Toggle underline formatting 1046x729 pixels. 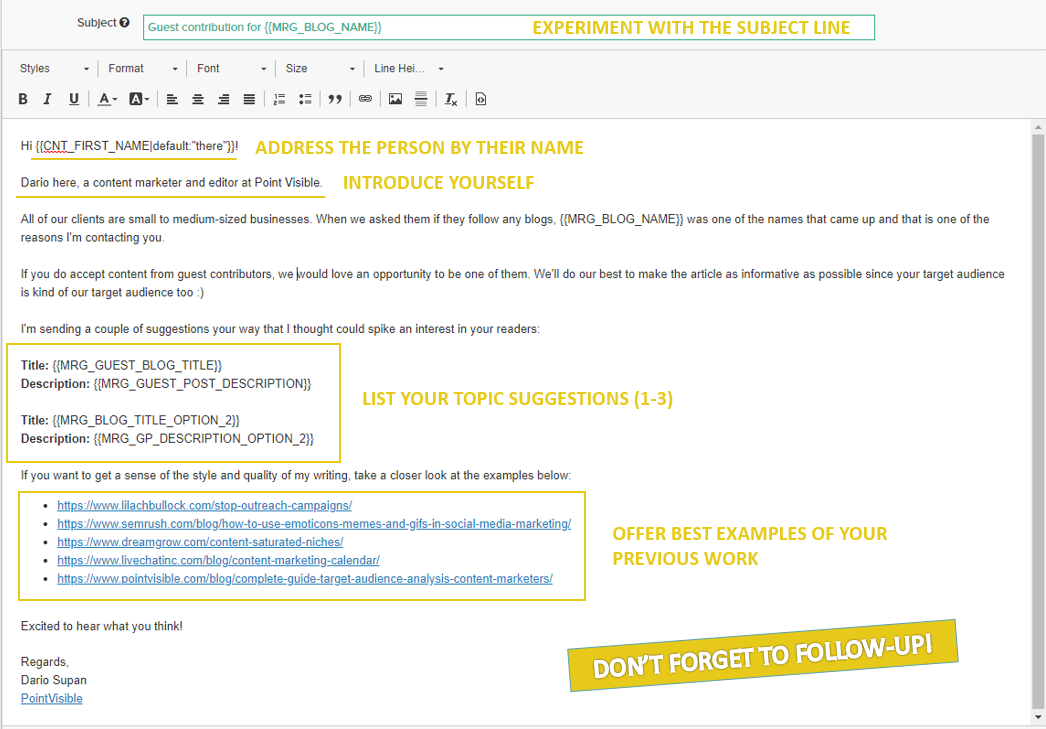73,99
